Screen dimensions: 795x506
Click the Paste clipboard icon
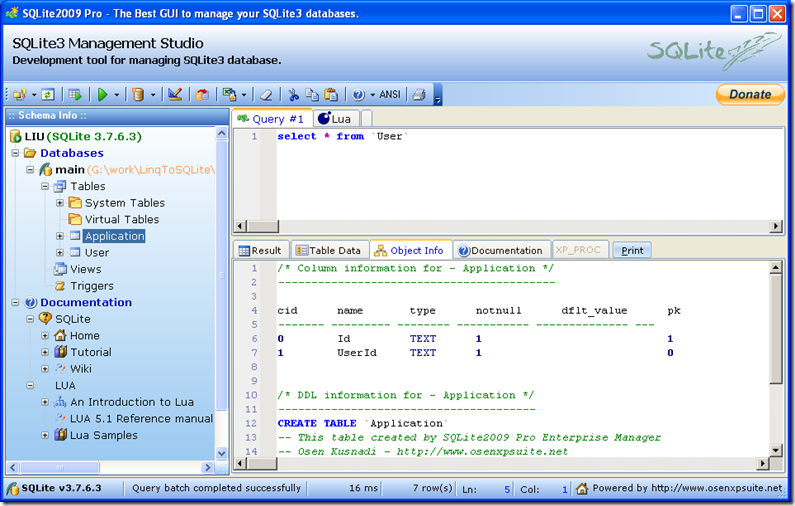point(330,95)
